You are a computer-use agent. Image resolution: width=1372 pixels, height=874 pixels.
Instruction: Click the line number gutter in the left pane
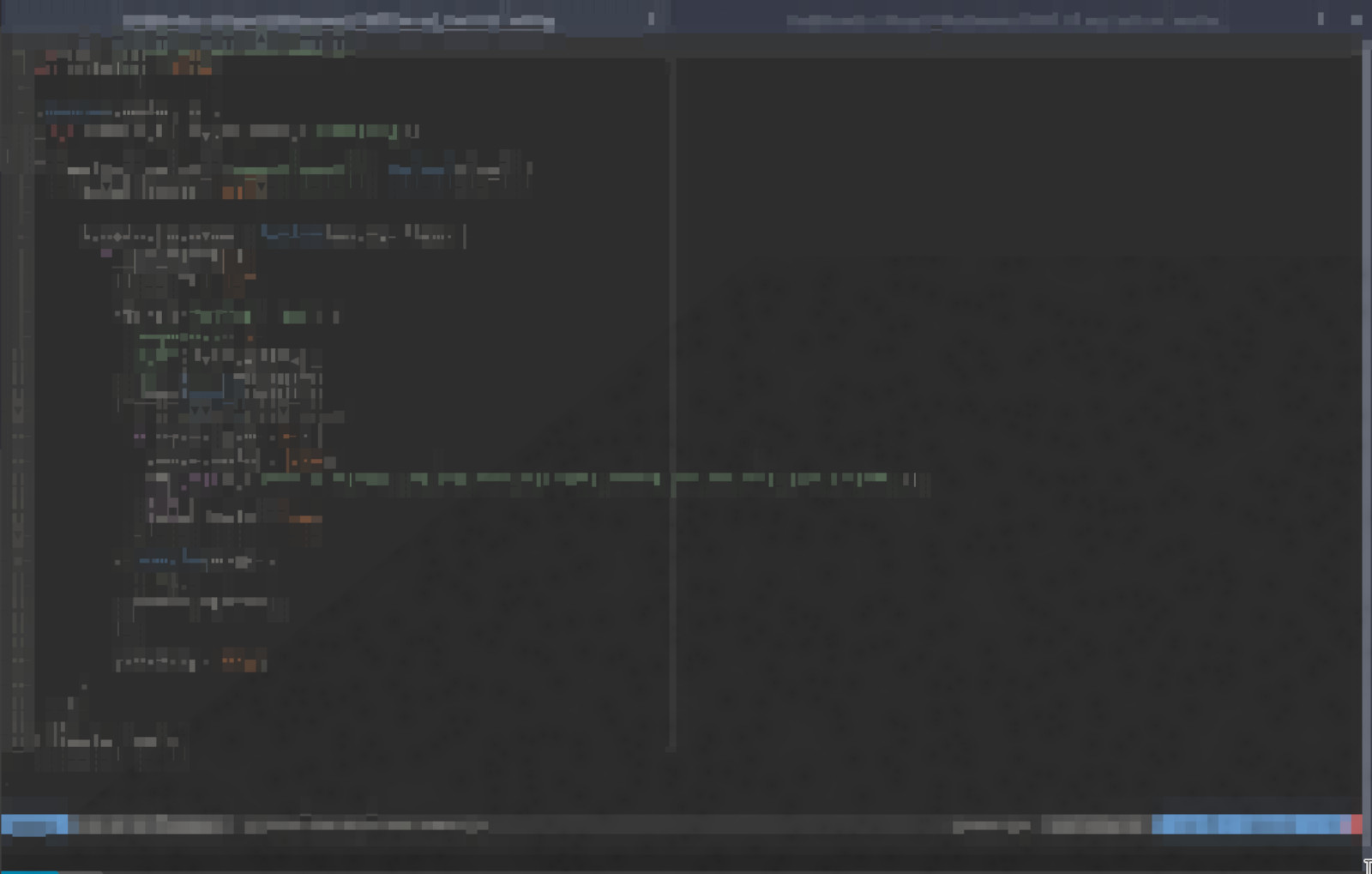click(x=17, y=386)
